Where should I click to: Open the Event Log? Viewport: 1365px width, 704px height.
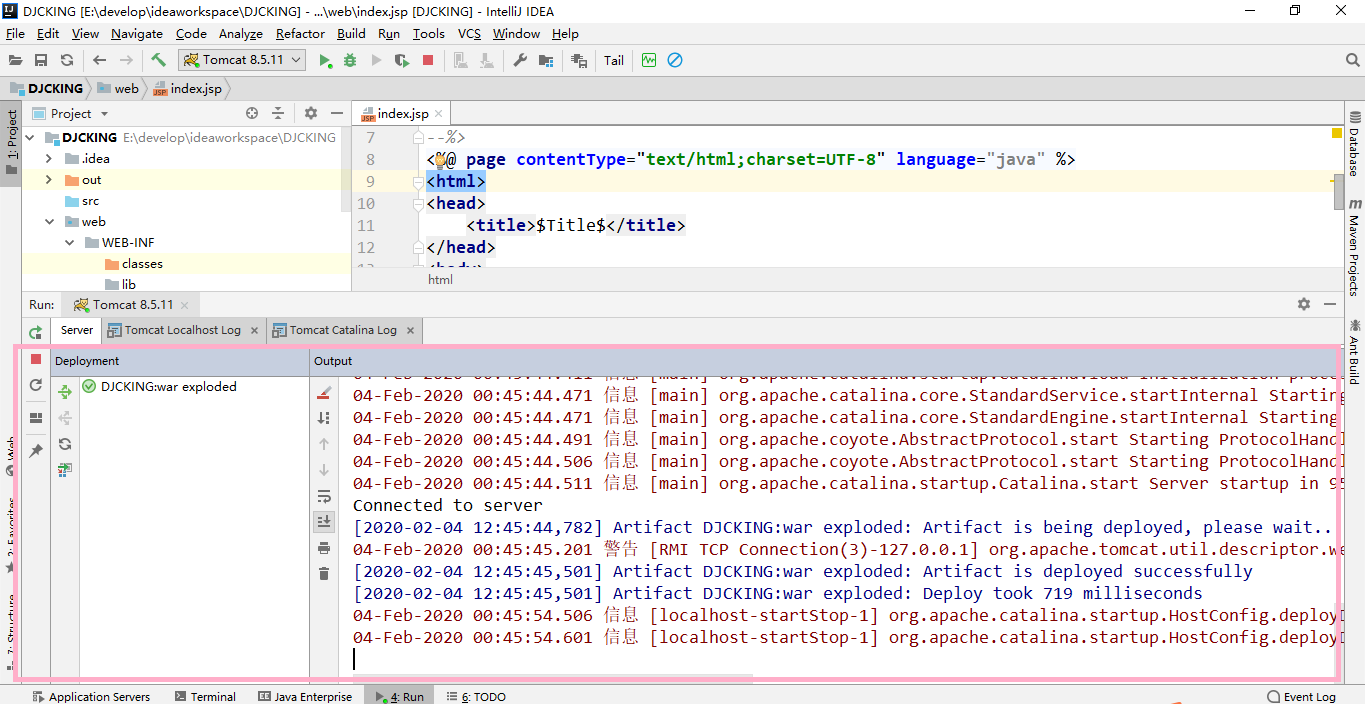1301,697
